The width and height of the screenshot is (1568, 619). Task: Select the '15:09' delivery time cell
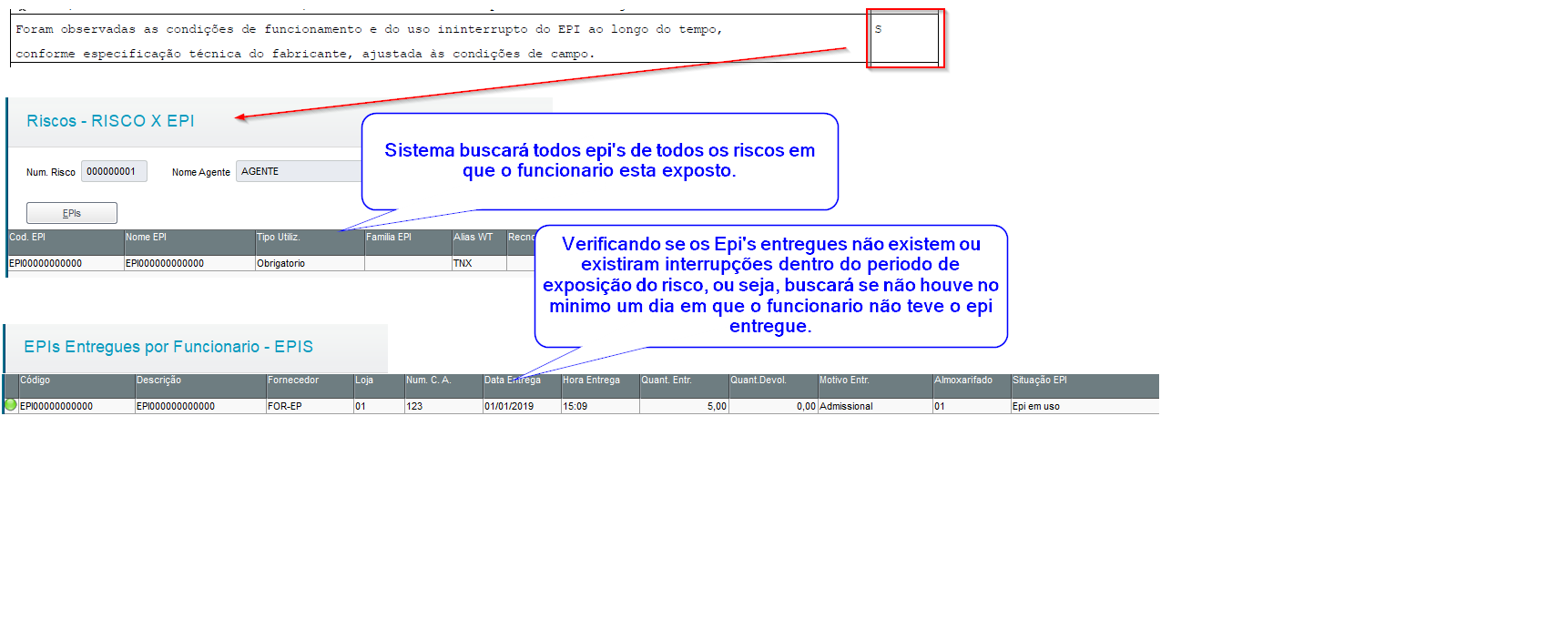click(x=600, y=406)
